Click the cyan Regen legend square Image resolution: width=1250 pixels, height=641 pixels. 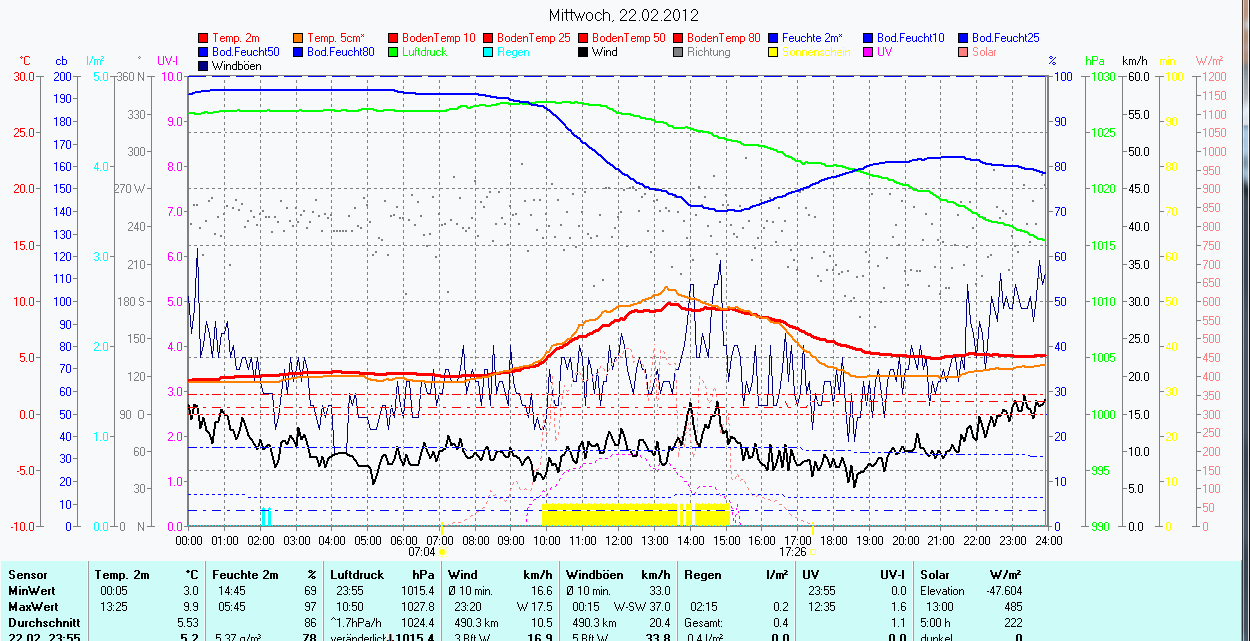pos(489,52)
